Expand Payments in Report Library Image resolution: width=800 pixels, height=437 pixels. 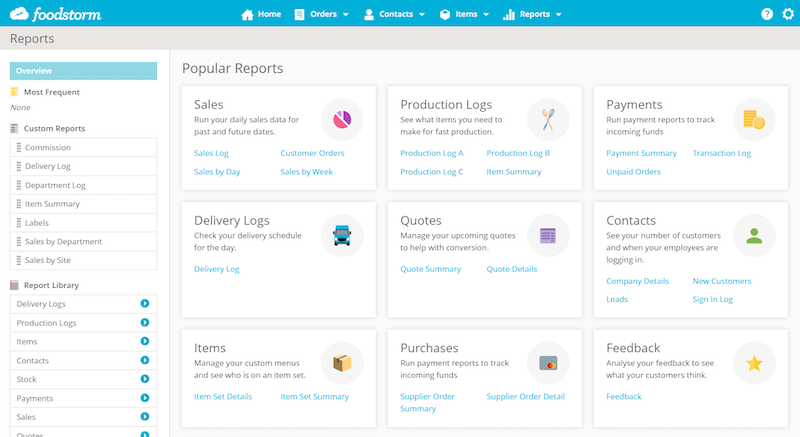click(x=145, y=398)
